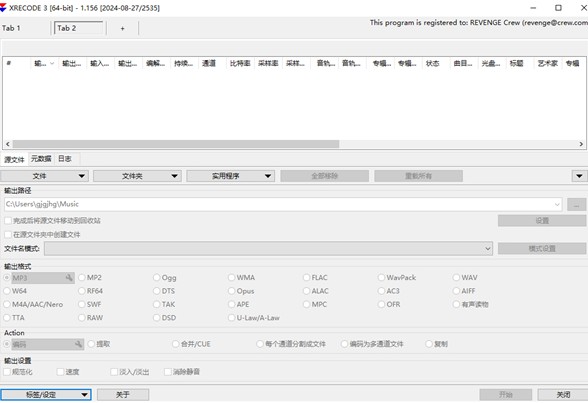The width and height of the screenshot is (588, 403).
Task: Select 编码为多通道文件 action
Action: (x=372, y=344)
